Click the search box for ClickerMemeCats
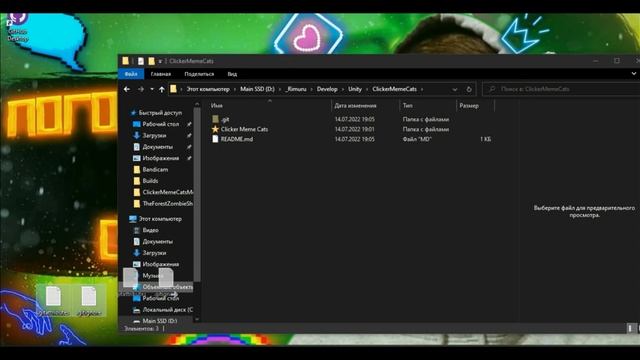This screenshot has height=360, width=640. 561,89
